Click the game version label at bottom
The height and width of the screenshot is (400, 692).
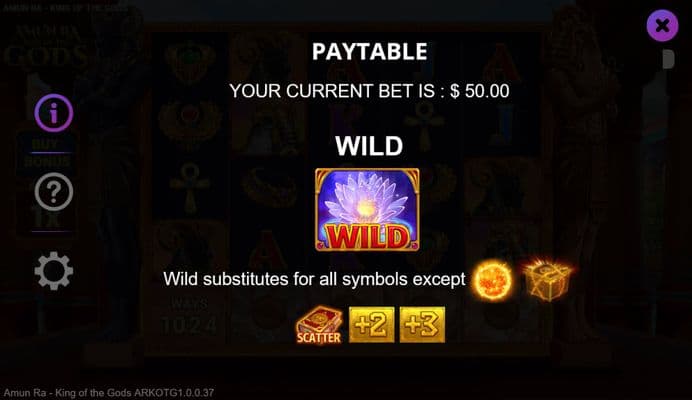click(109, 392)
